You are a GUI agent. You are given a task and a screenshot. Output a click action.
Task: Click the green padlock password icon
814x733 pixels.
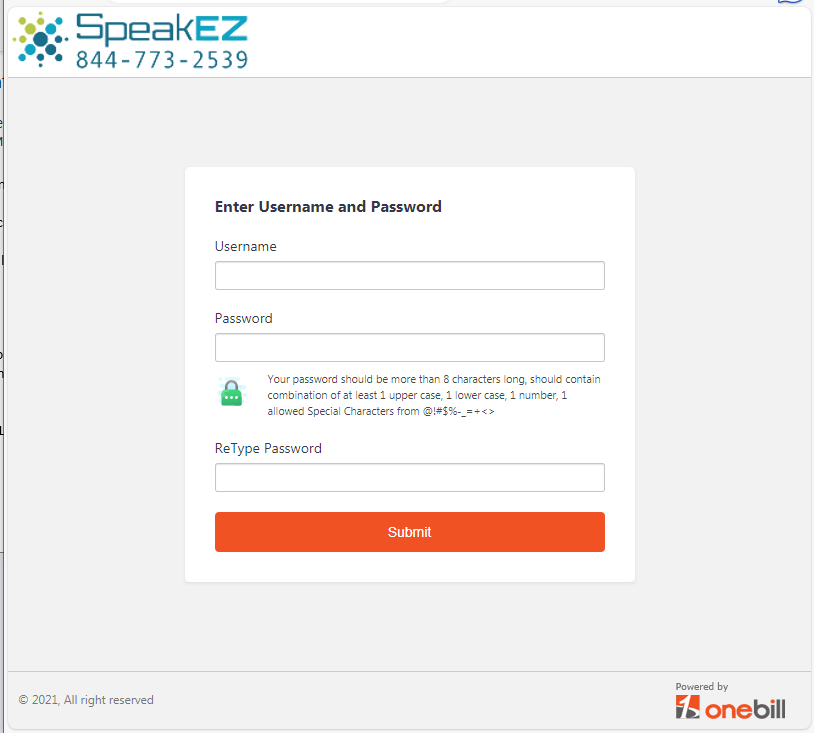231,392
